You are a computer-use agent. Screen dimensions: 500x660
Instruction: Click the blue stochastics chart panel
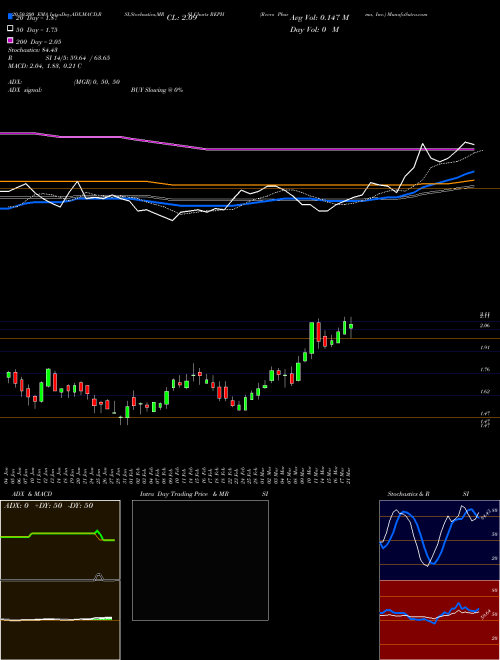pyautogui.click(x=439, y=540)
